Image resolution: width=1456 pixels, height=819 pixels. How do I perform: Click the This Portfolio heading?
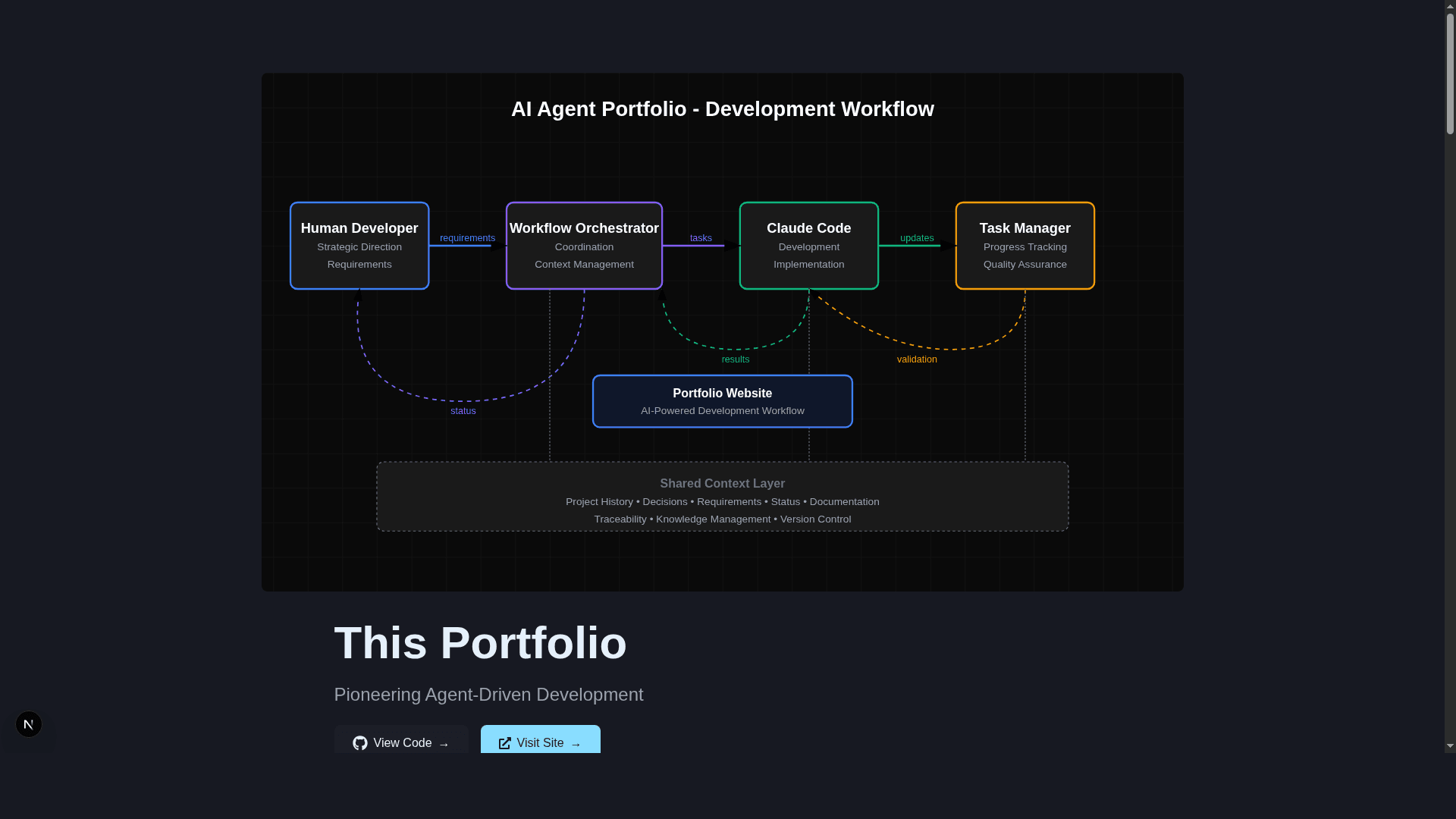pyautogui.click(x=480, y=642)
